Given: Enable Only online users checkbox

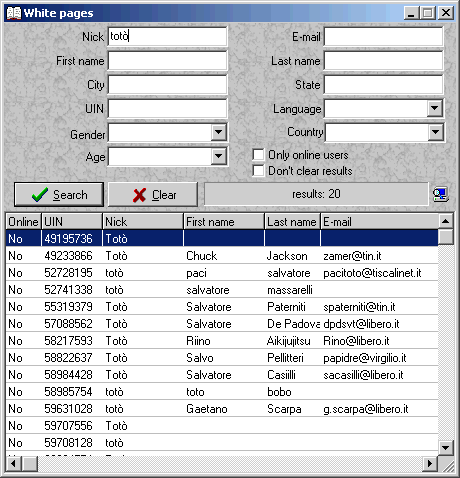Looking at the screenshot, I should pyautogui.click(x=258, y=155).
